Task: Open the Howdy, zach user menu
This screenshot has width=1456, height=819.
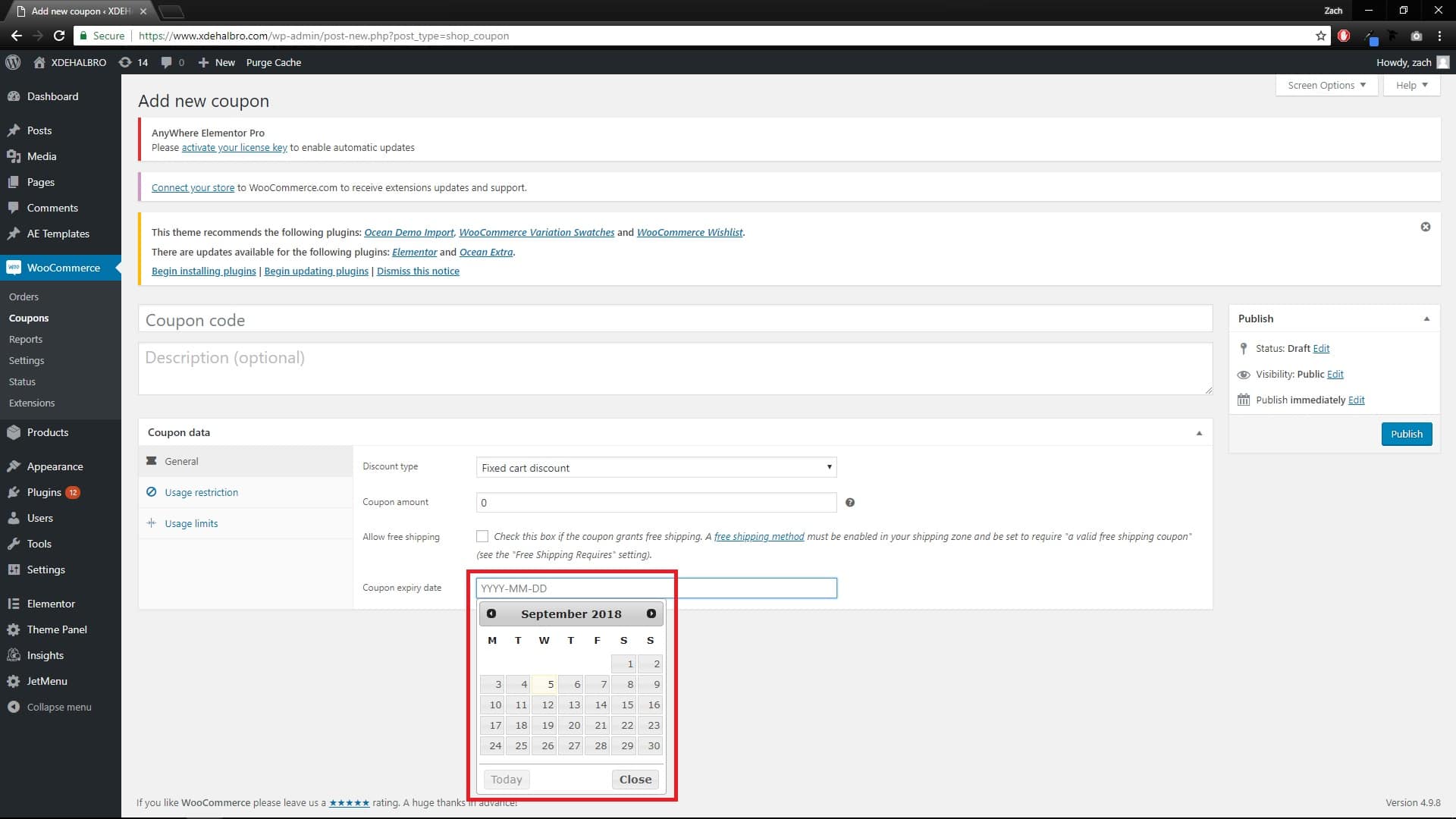Action: [x=1412, y=62]
